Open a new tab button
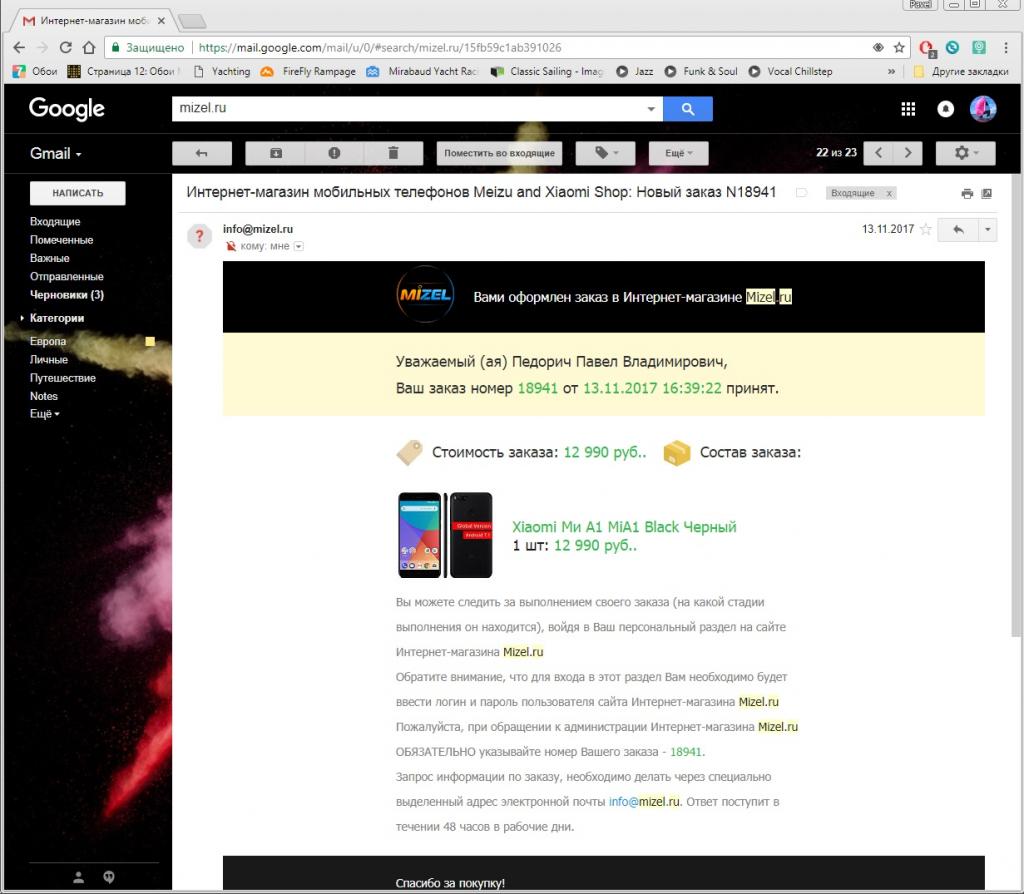This screenshot has height=894, width=1024. point(192,22)
